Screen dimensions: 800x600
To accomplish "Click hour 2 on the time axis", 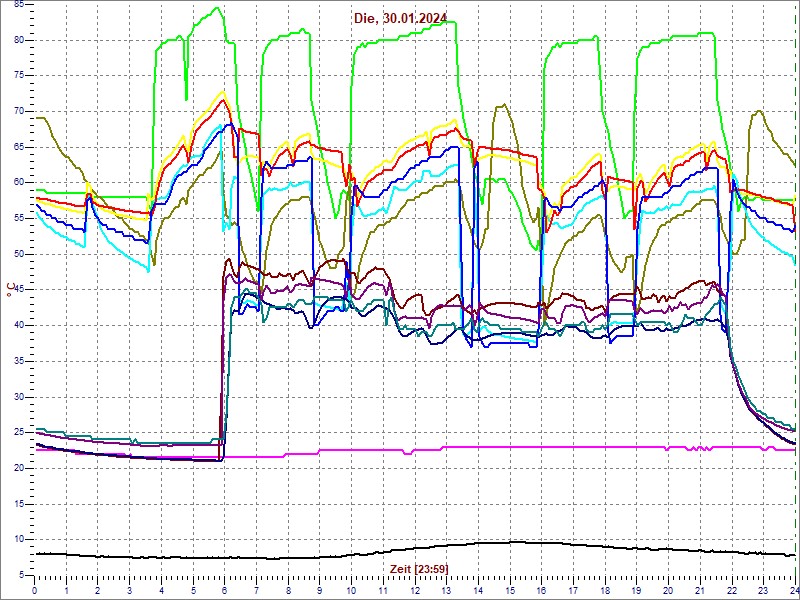I will [x=98, y=590].
